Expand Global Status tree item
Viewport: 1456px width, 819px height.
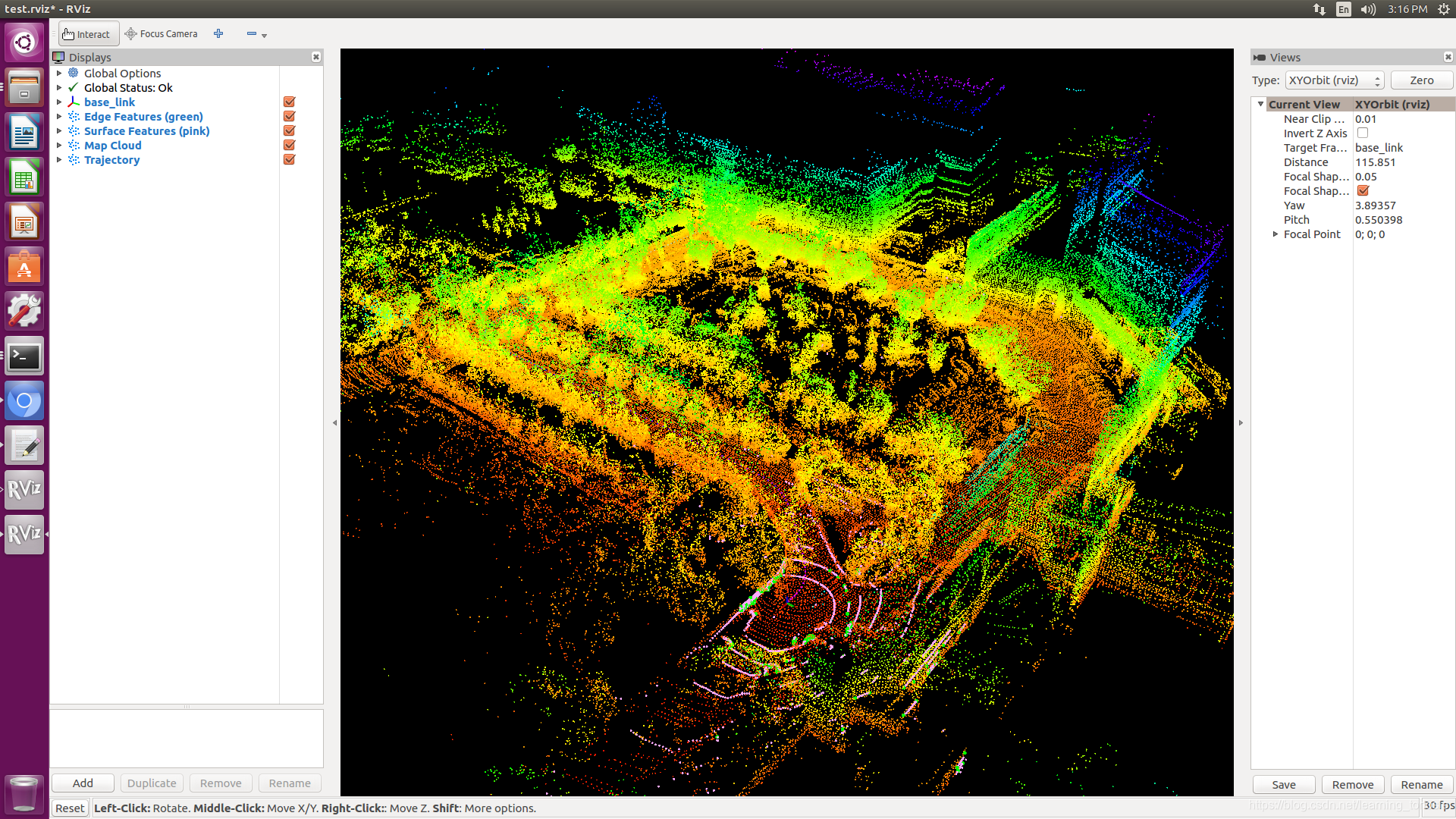[59, 88]
